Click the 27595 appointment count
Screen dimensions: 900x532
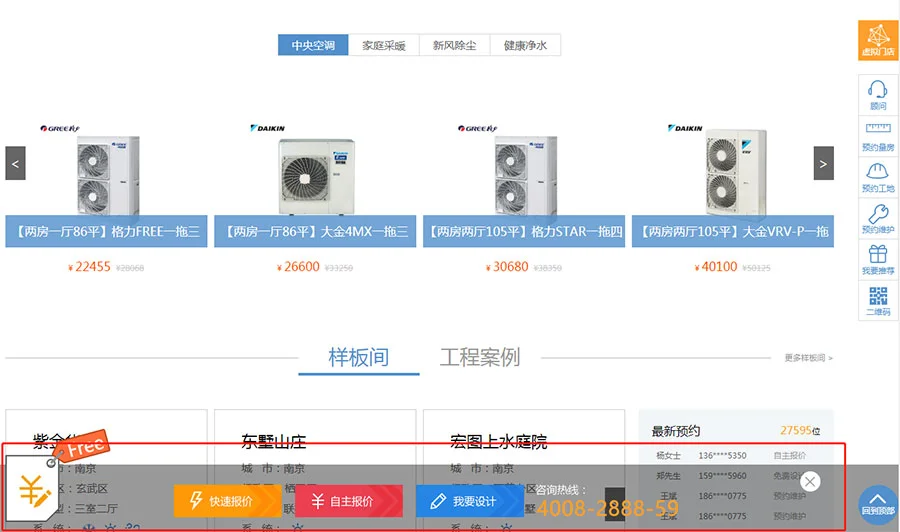point(796,430)
